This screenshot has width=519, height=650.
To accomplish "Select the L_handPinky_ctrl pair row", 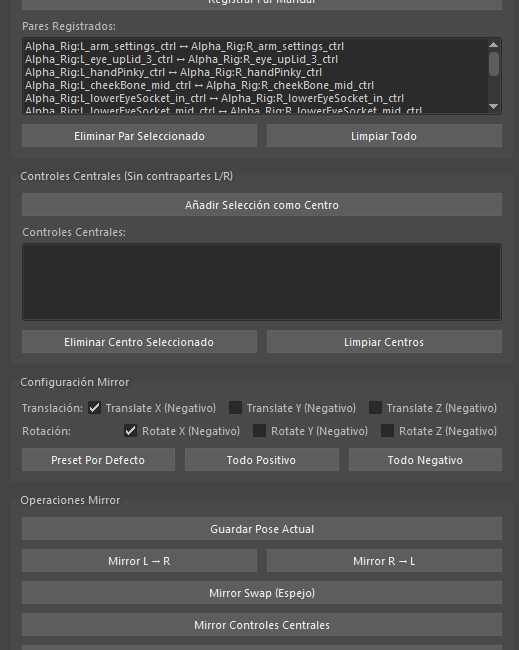I will [x=256, y=72].
